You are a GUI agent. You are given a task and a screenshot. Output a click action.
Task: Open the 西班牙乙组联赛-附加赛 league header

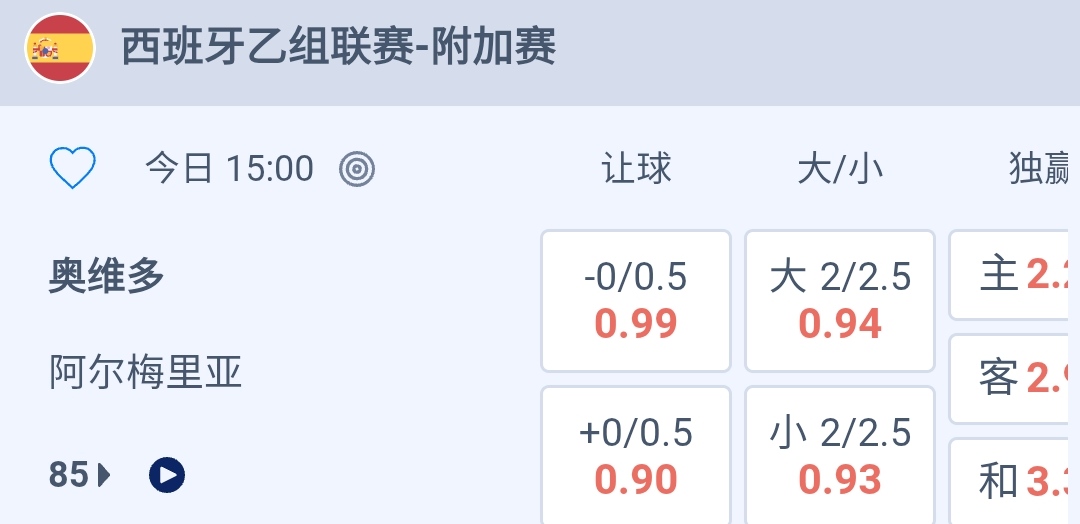click(x=338, y=48)
